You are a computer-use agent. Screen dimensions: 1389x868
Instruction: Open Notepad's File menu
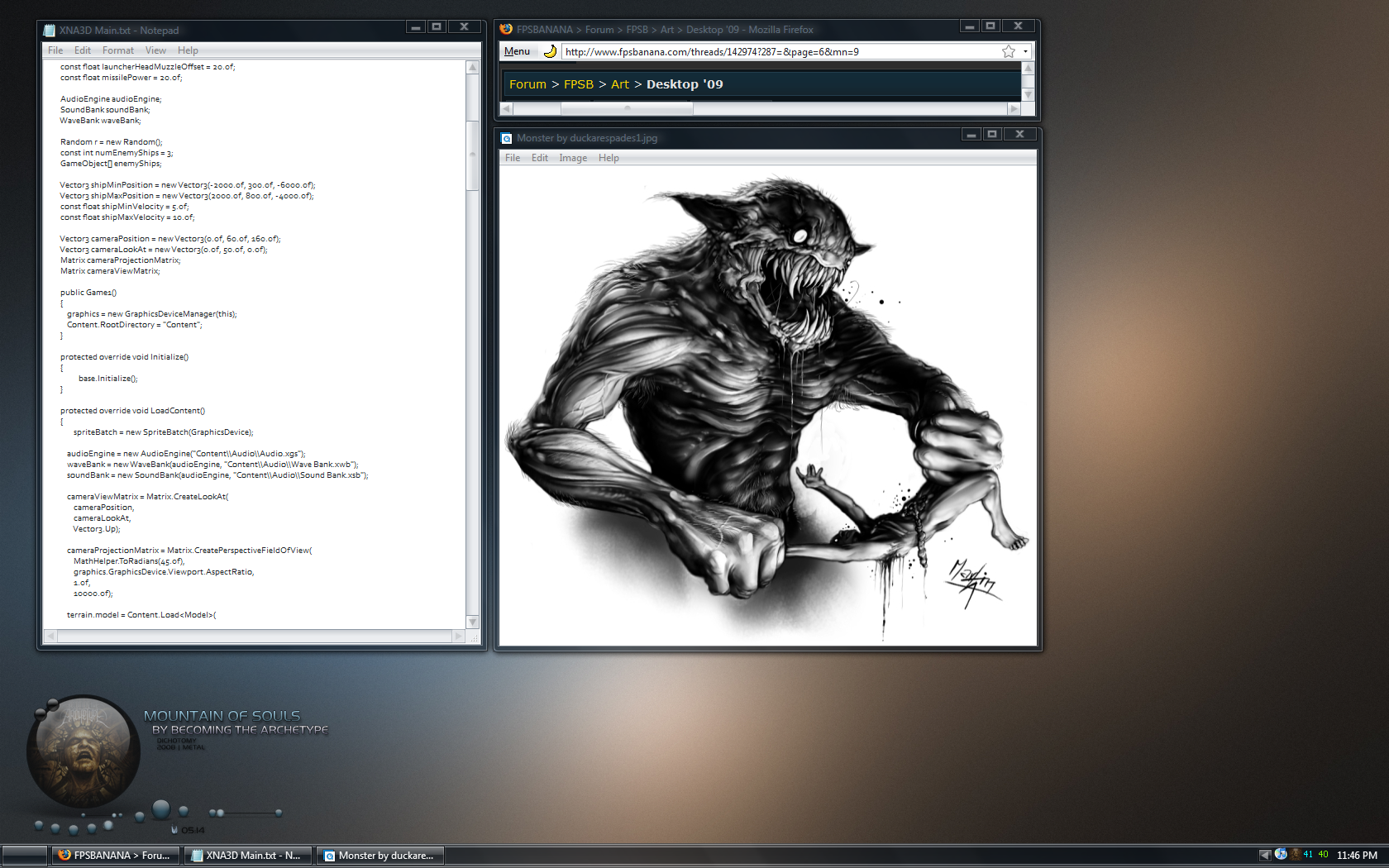coord(55,50)
